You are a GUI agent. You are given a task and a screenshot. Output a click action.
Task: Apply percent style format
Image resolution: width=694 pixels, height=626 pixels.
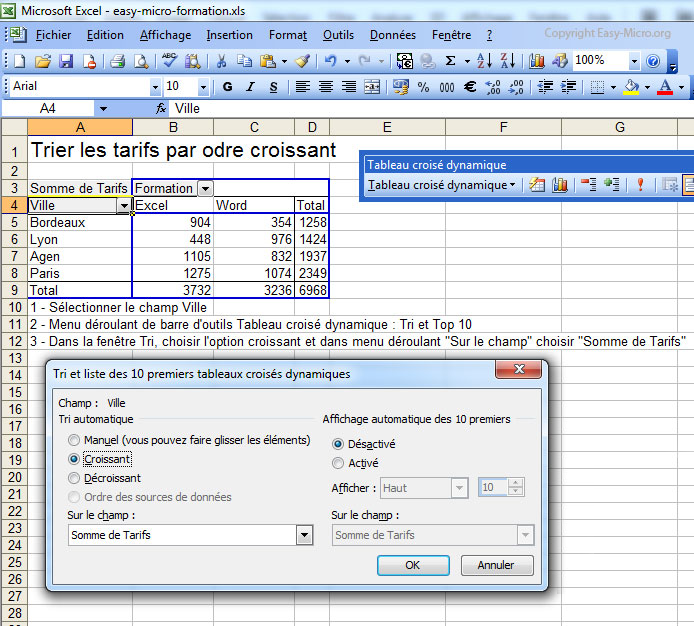pyautogui.click(x=424, y=87)
